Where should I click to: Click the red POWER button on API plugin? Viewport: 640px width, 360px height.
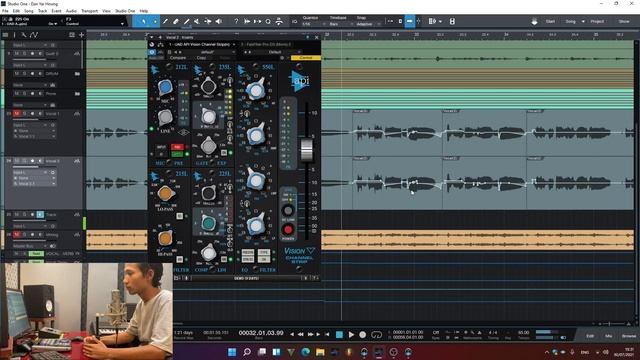coord(288,230)
